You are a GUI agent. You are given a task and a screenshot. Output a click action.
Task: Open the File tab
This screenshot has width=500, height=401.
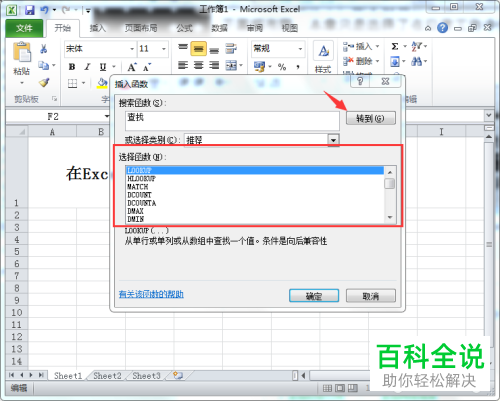[24, 28]
